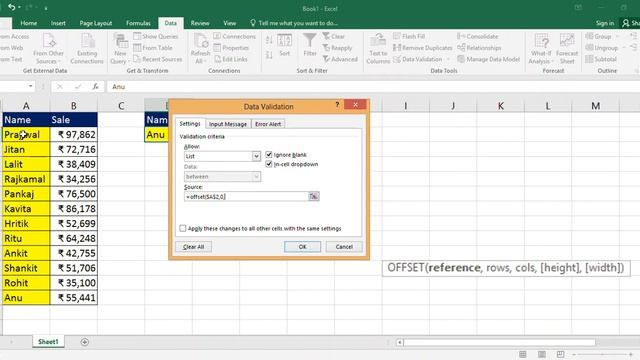Click the Refresh All icon
Viewport: 640px width, 360px height.
click(x=200, y=49)
